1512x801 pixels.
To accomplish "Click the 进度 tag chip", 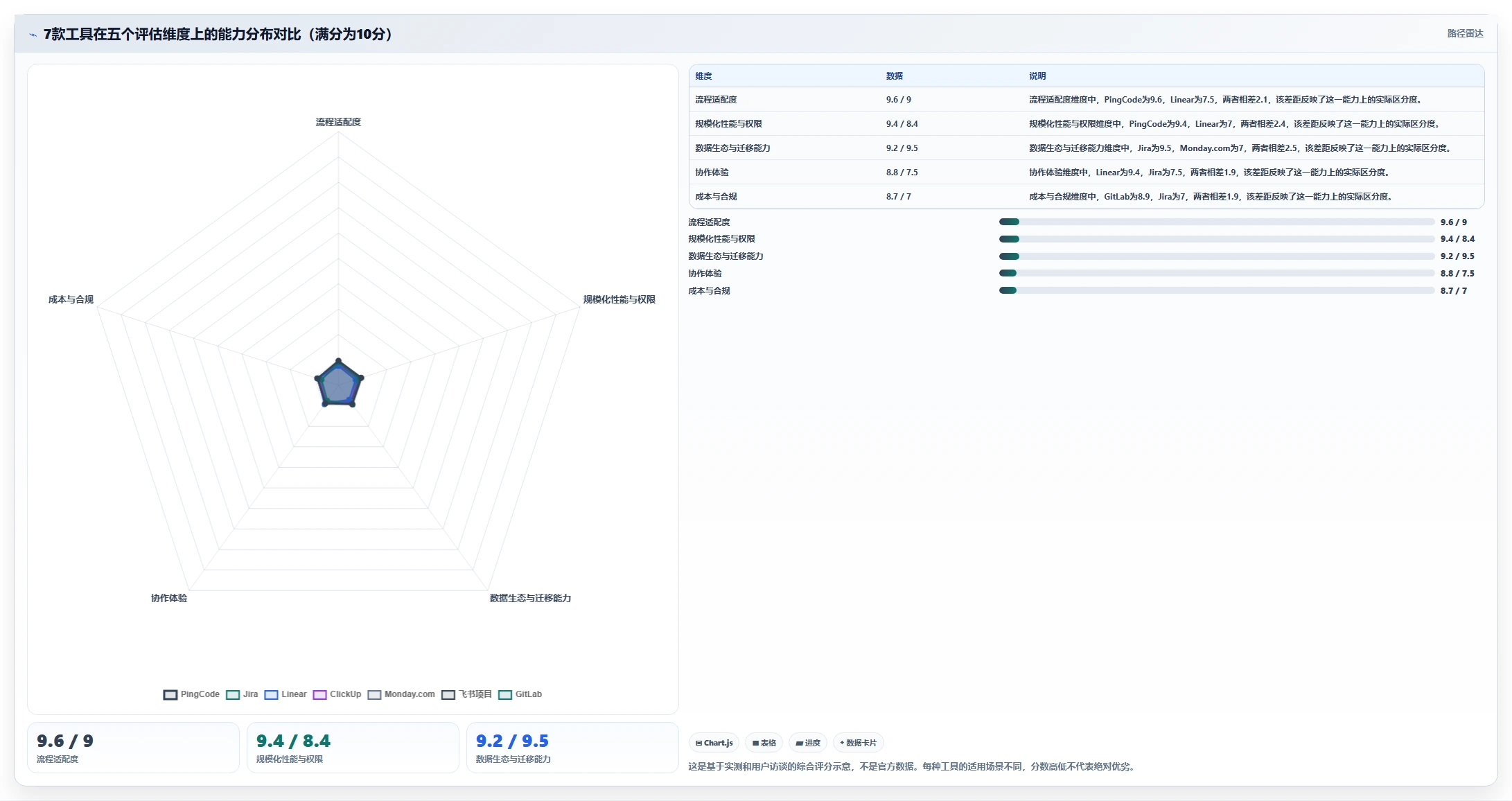I will point(808,743).
